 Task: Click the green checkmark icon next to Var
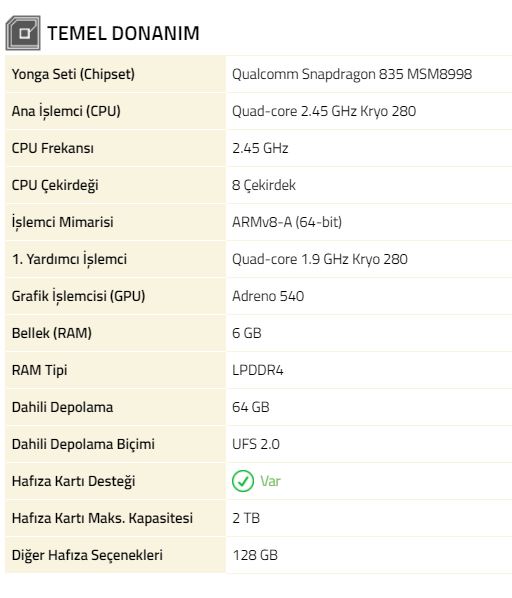(x=243, y=481)
